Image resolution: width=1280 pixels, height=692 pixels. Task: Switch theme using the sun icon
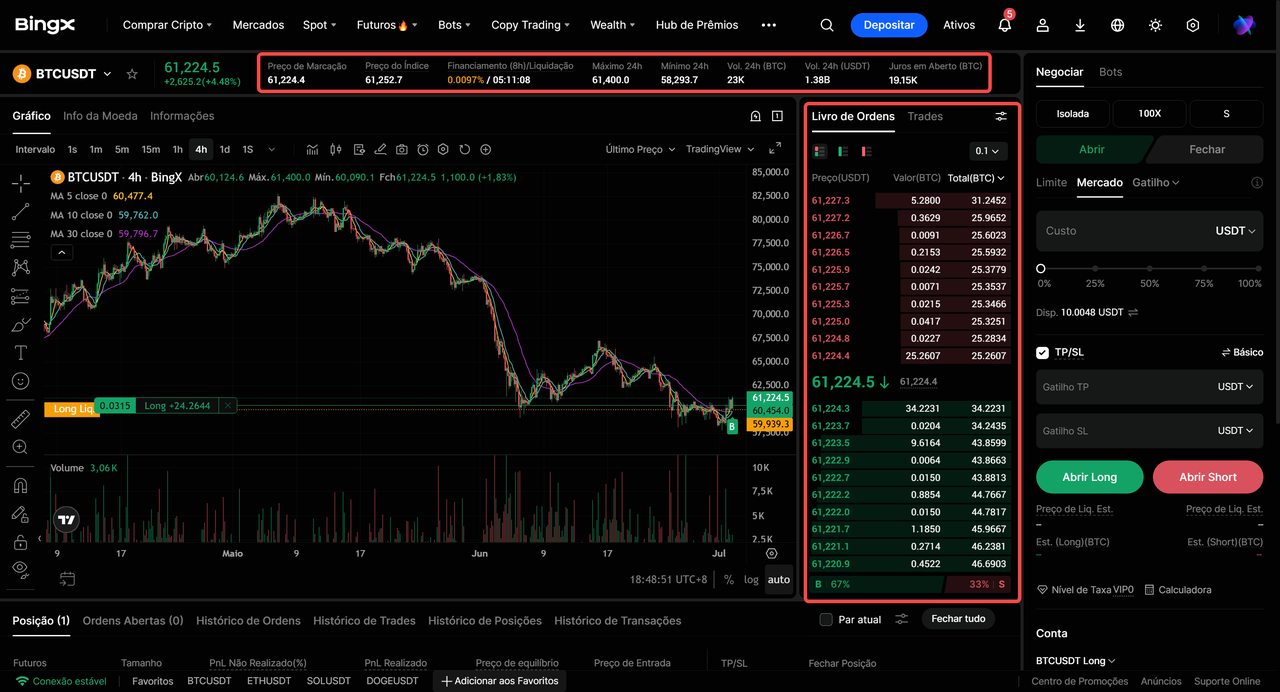1155,25
